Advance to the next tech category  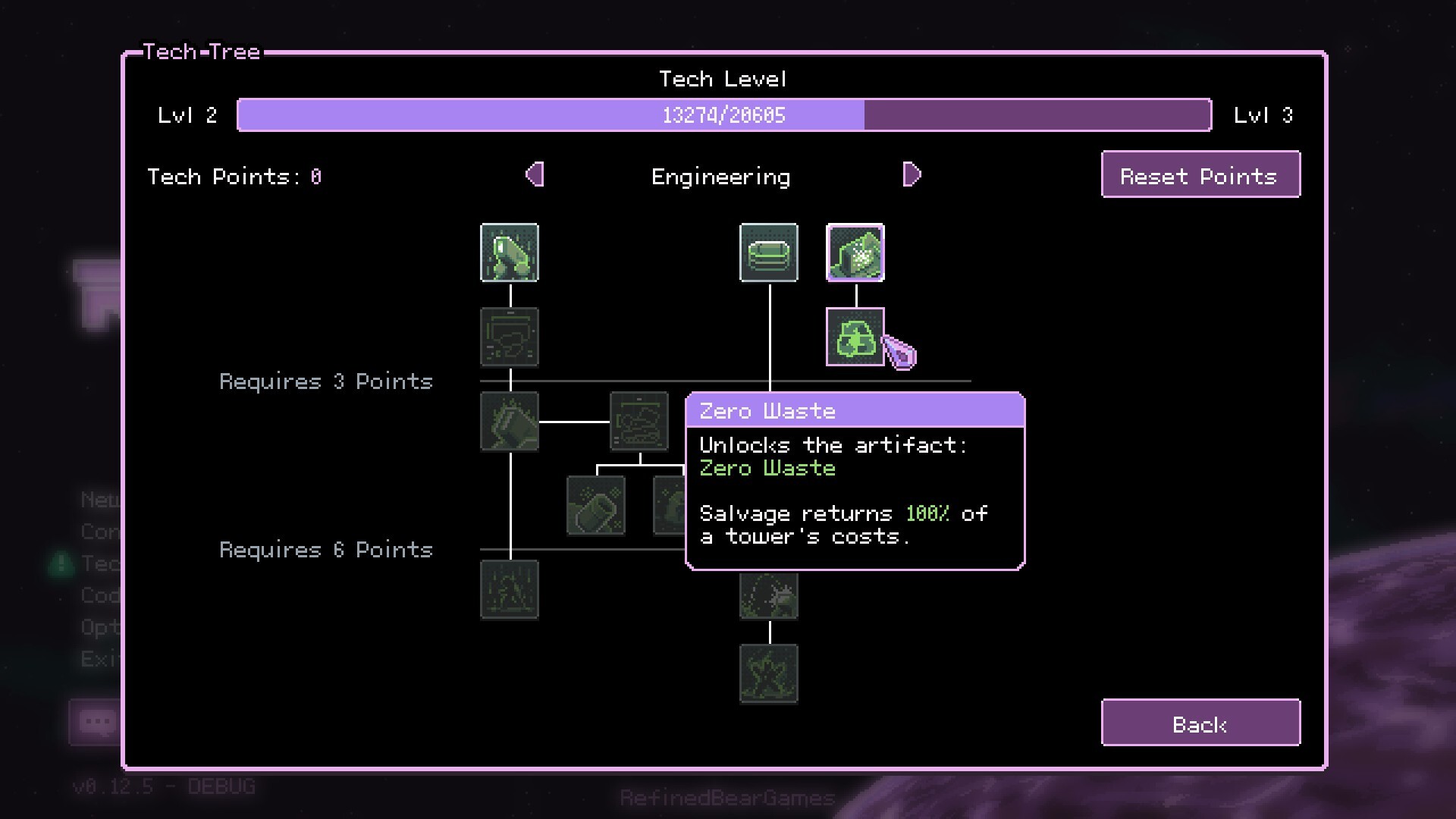(x=911, y=174)
